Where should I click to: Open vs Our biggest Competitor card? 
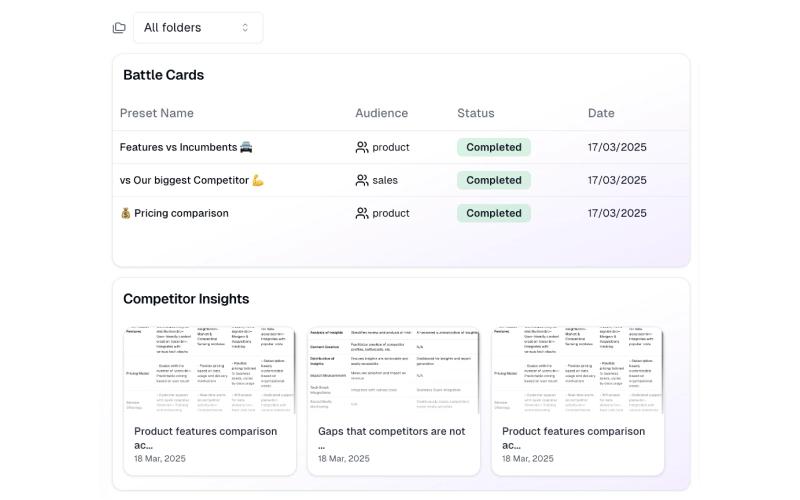(x=184, y=181)
